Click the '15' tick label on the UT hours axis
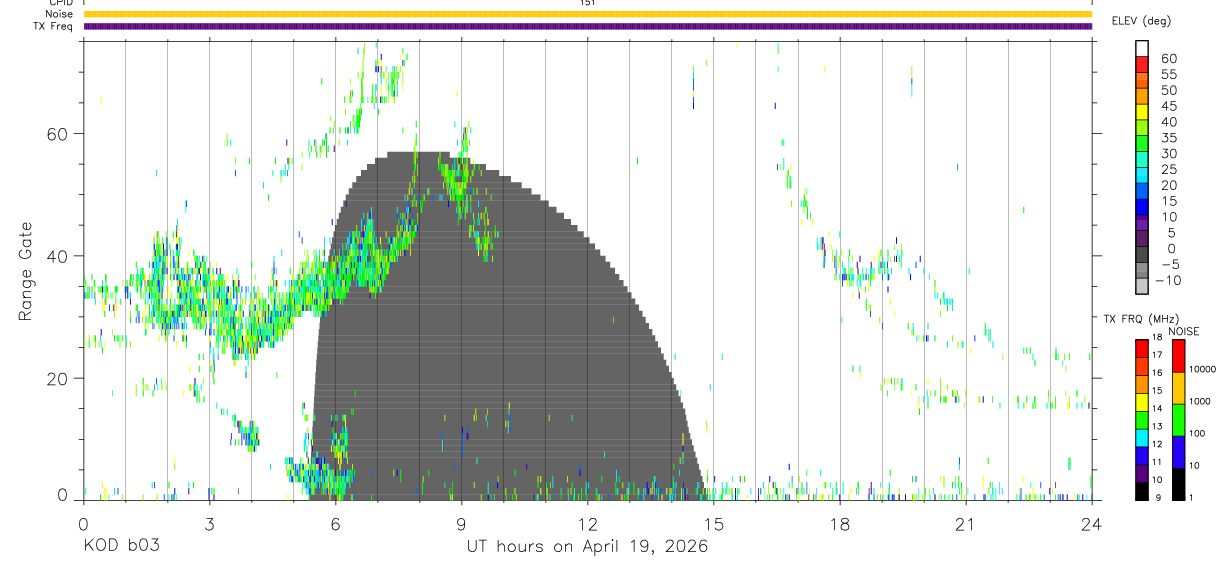 [714, 523]
